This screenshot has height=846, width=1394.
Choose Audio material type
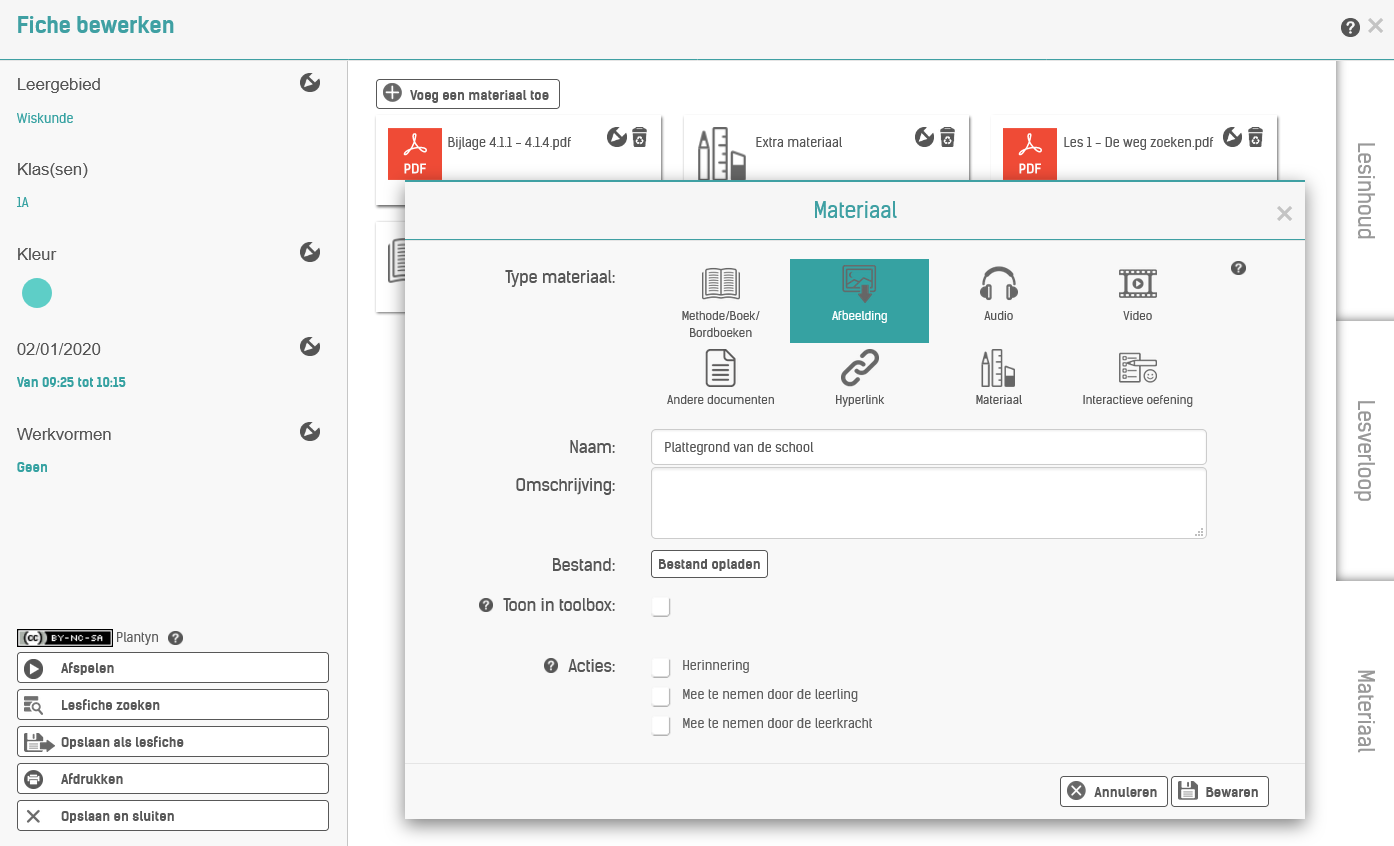pos(998,294)
